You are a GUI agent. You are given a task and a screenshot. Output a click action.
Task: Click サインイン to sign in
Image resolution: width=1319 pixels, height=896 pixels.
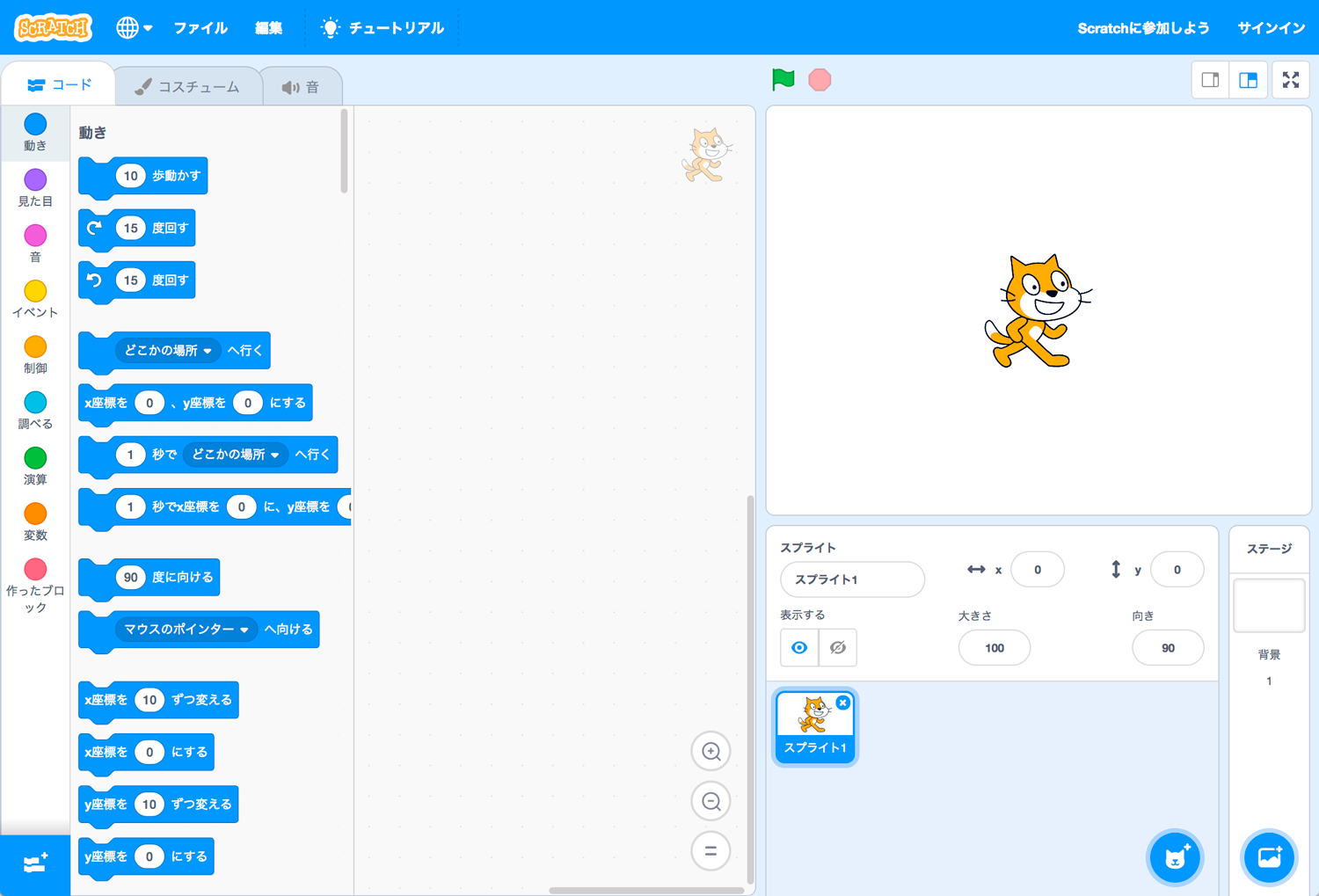tap(1271, 28)
